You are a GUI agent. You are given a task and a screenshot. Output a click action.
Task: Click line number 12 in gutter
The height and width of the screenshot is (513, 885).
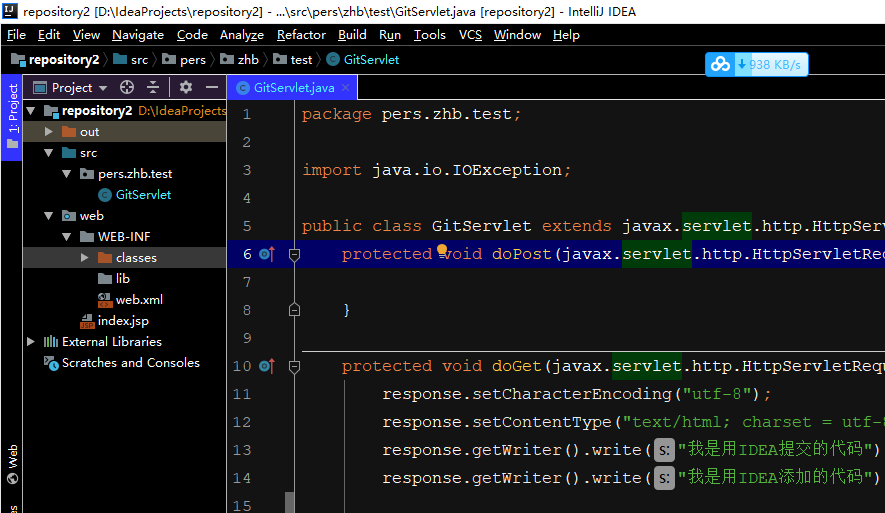[242, 422]
